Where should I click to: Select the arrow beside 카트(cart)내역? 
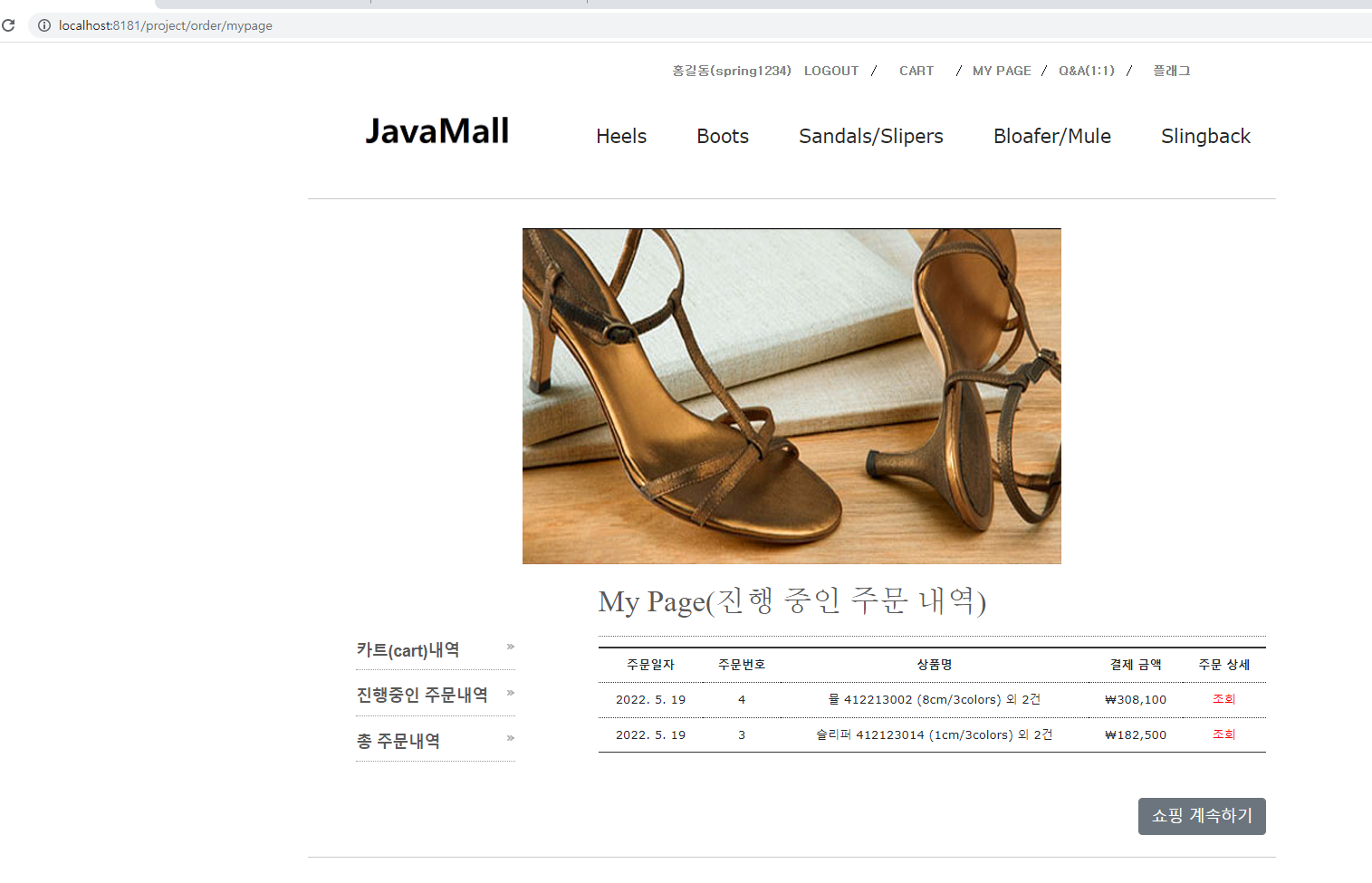coord(511,647)
